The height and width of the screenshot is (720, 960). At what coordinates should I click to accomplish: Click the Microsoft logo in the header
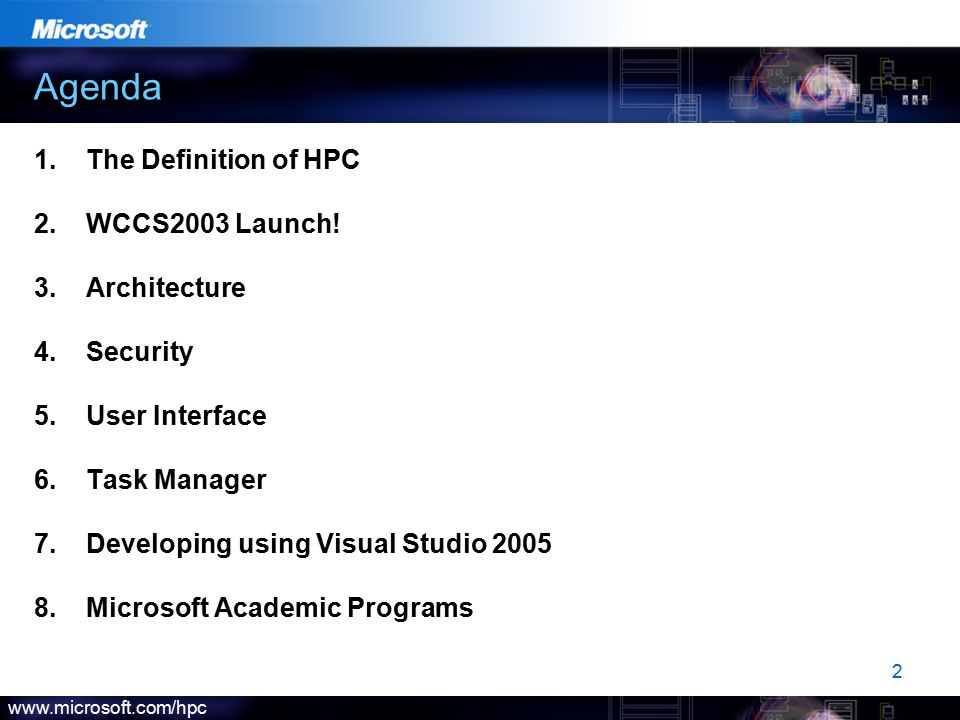click(x=89, y=29)
